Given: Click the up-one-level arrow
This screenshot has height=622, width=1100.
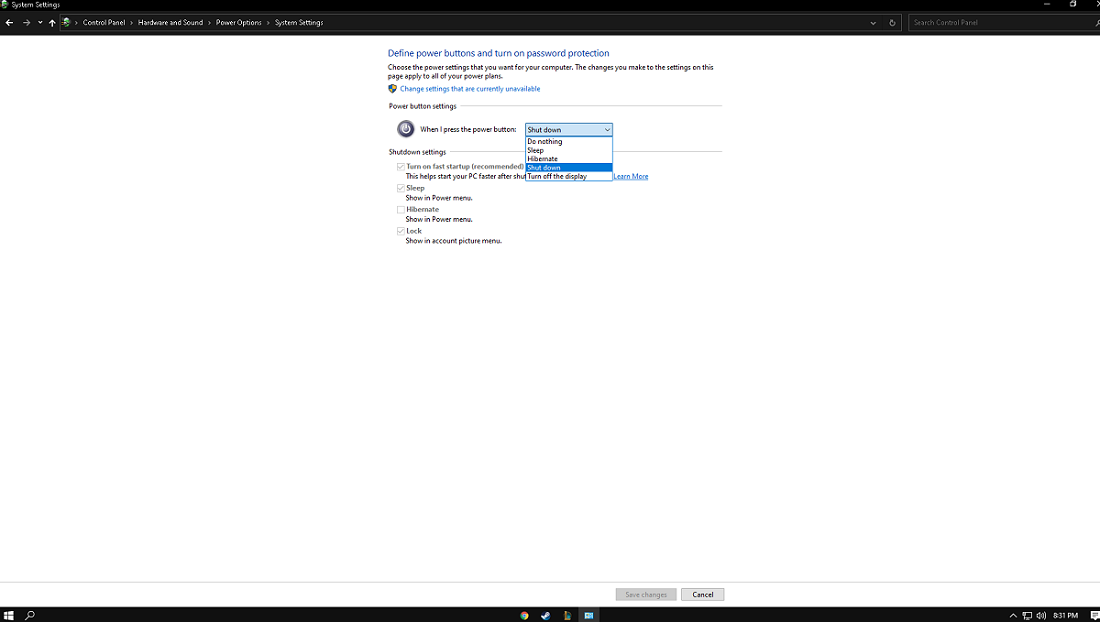Looking at the screenshot, I should tap(52, 22).
